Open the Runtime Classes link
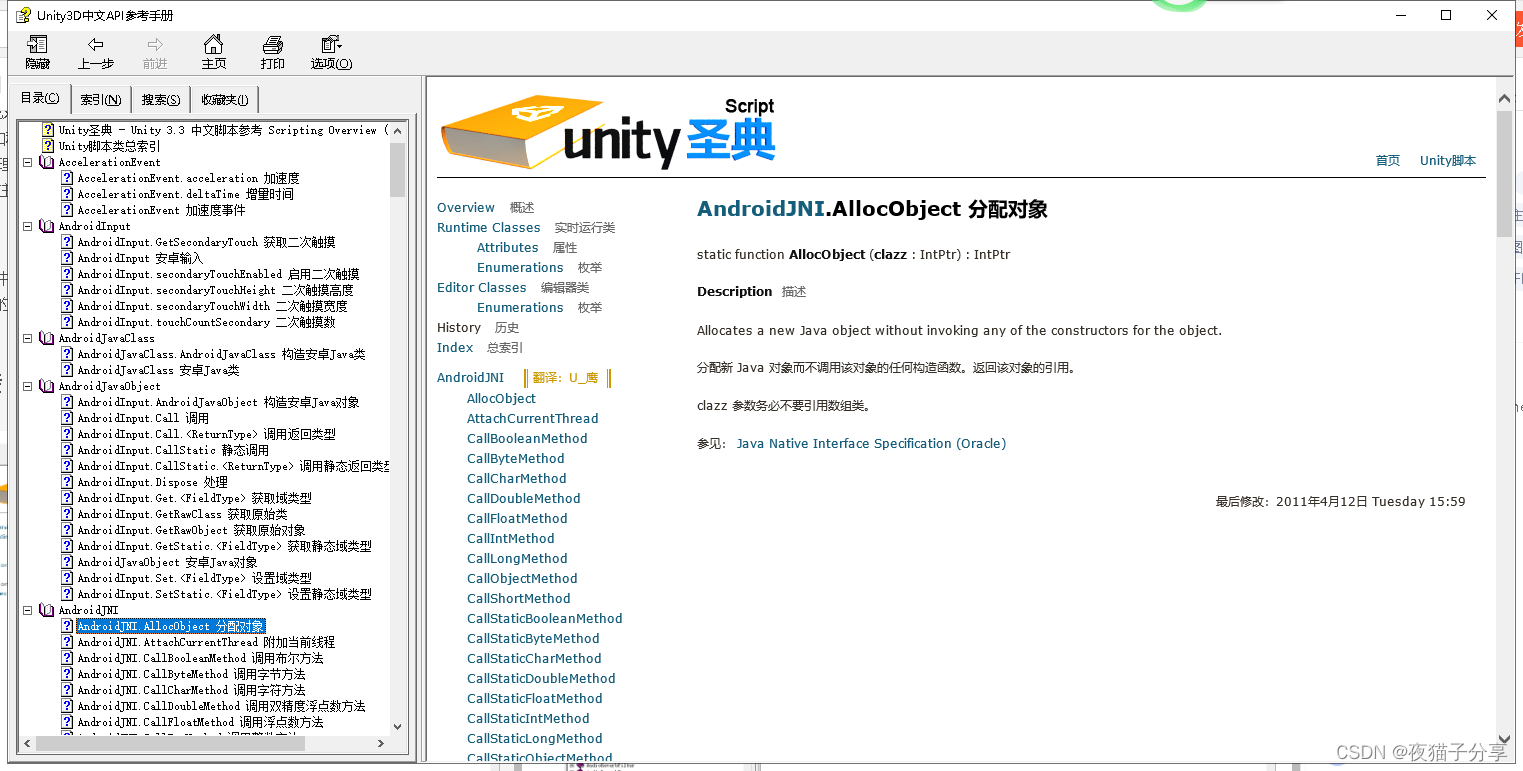Image resolution: width=1523 pixels, height=771 pixels. (x=488, y=227)
